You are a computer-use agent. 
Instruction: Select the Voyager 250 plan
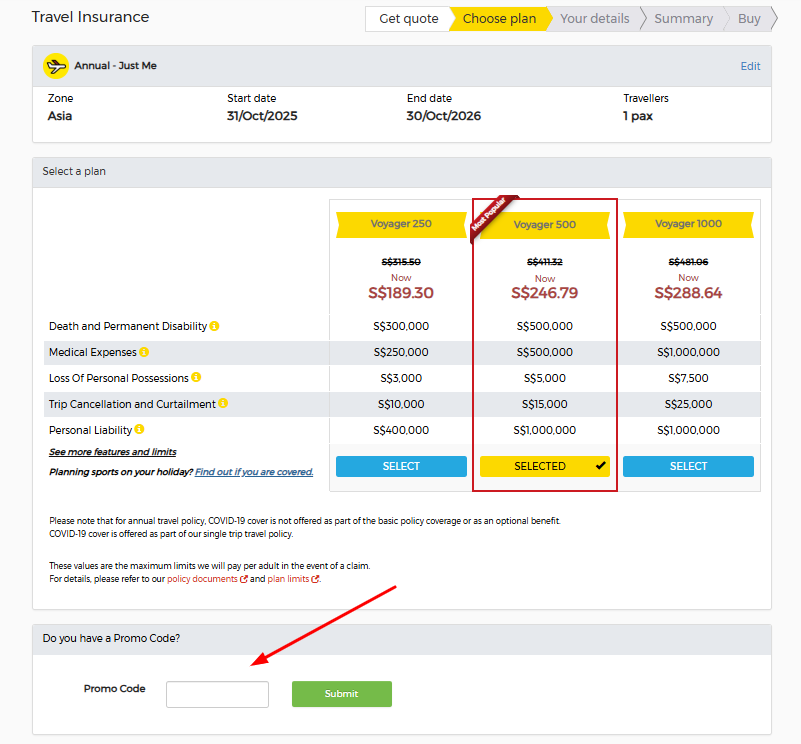coord(401,466)
